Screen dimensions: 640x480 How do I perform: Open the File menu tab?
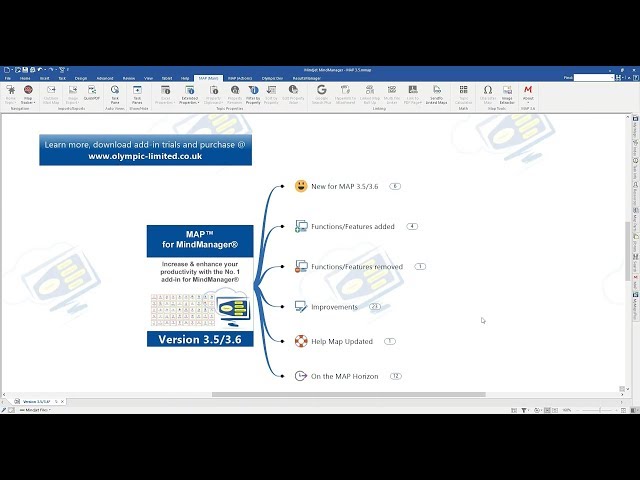click(8, 78)
